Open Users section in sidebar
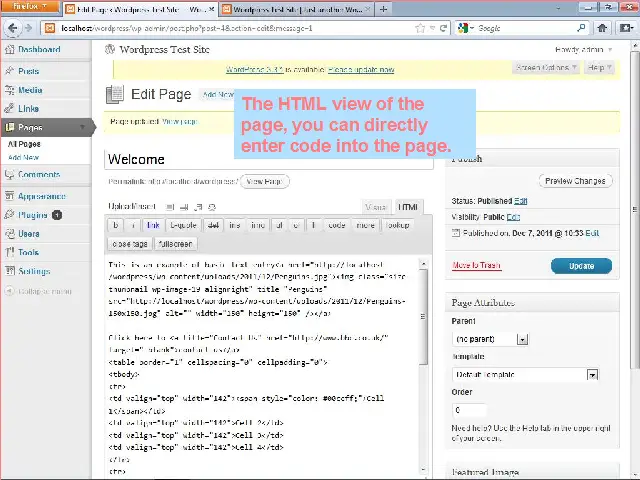 point(29,233)
